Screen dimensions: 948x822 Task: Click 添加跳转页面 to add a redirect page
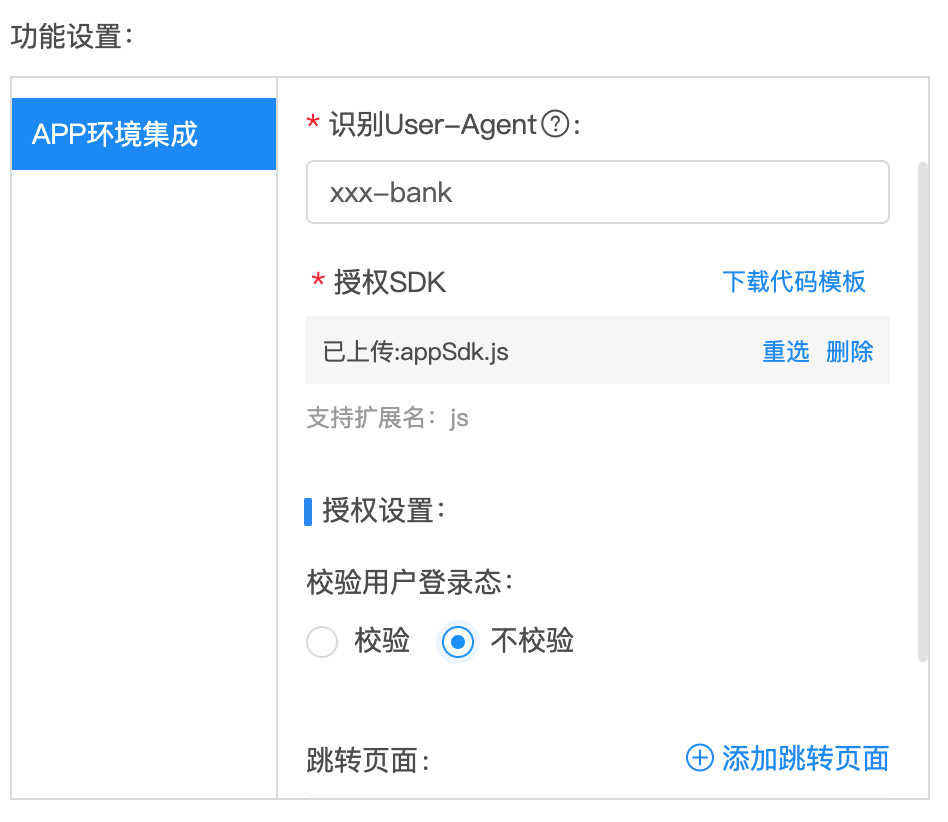805,758
